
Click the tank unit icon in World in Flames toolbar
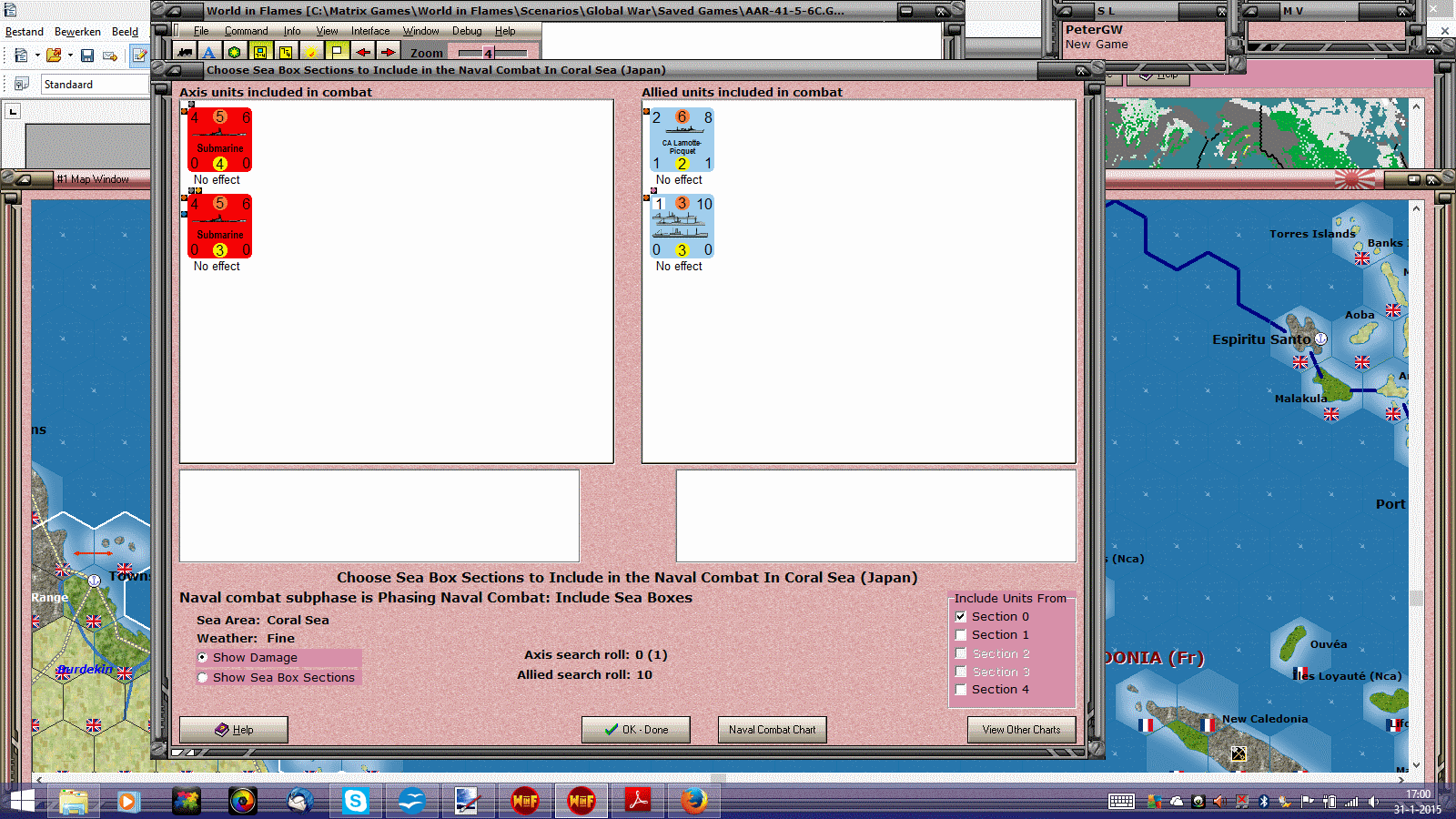[x=186, y=53]
